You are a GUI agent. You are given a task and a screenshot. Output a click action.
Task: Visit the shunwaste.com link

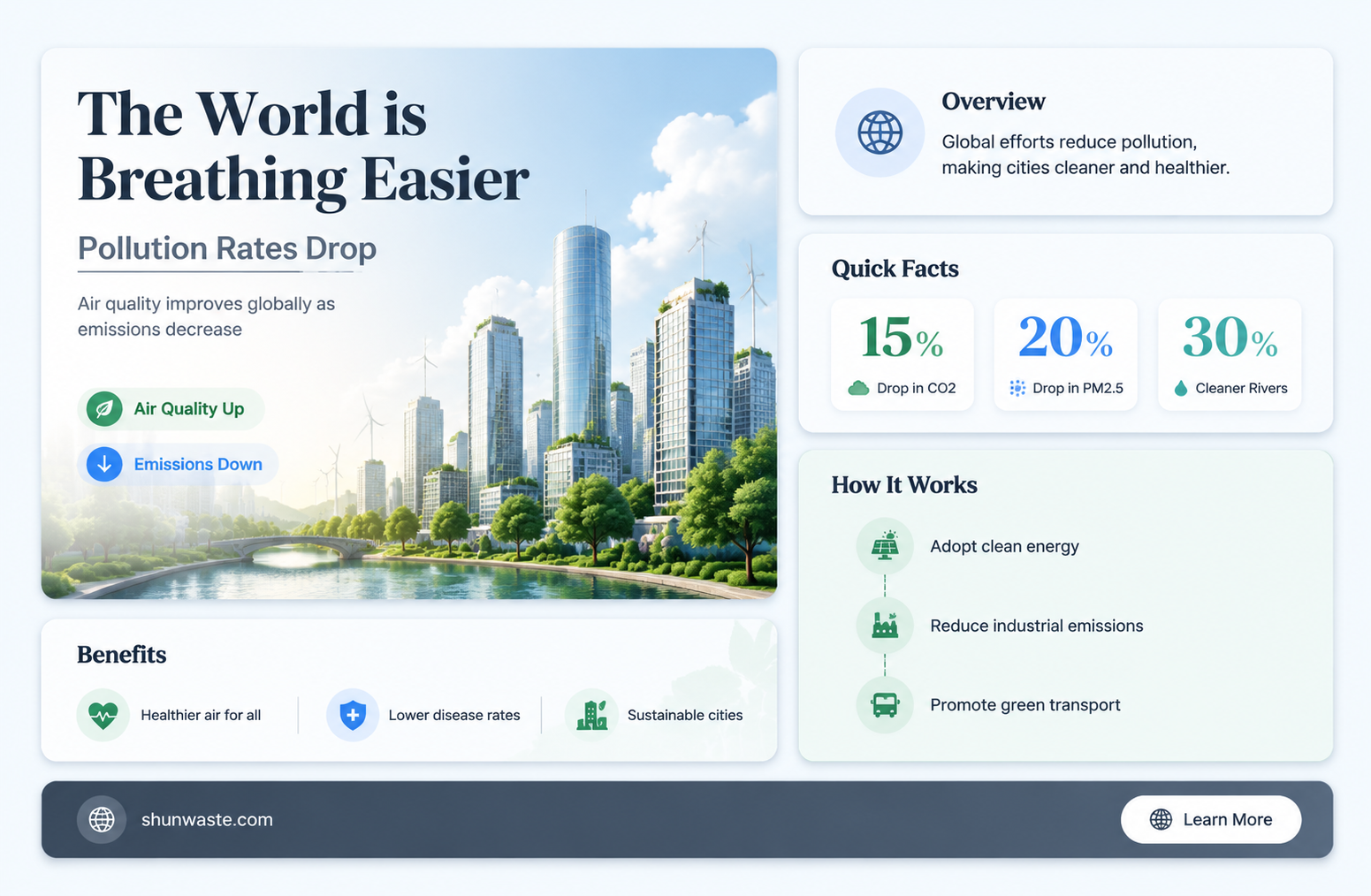click(x=207, y=819)
